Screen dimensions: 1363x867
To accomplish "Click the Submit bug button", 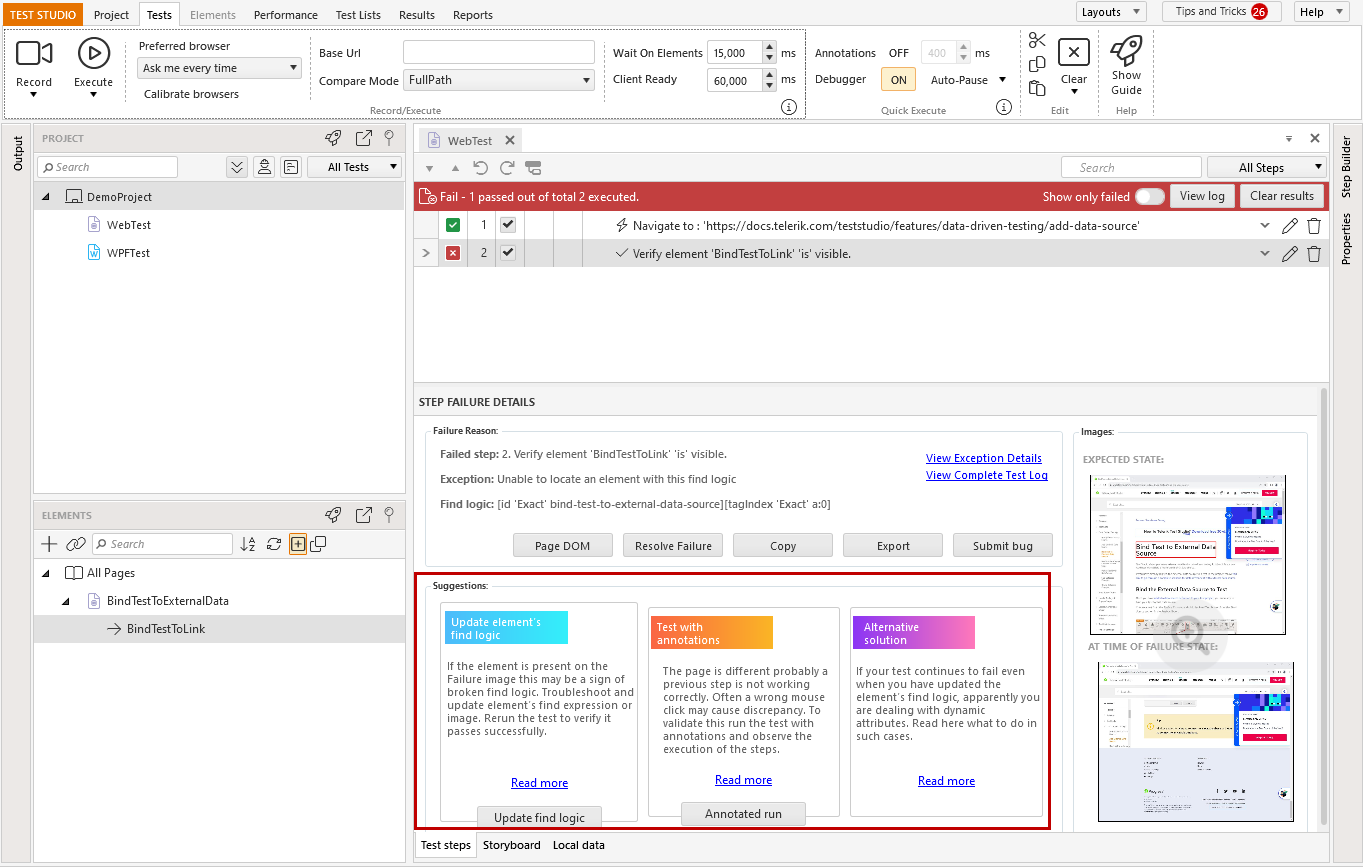I will click(1003, 545).
